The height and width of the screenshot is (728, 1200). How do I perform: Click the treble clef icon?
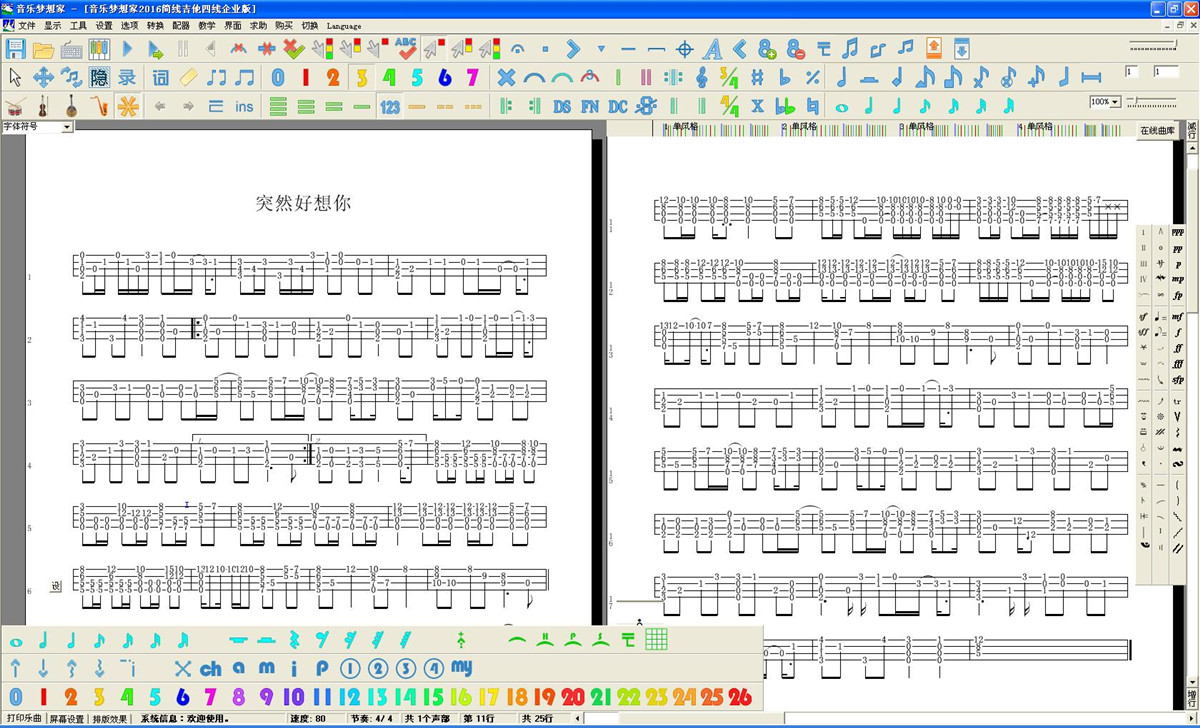[701, 77]
